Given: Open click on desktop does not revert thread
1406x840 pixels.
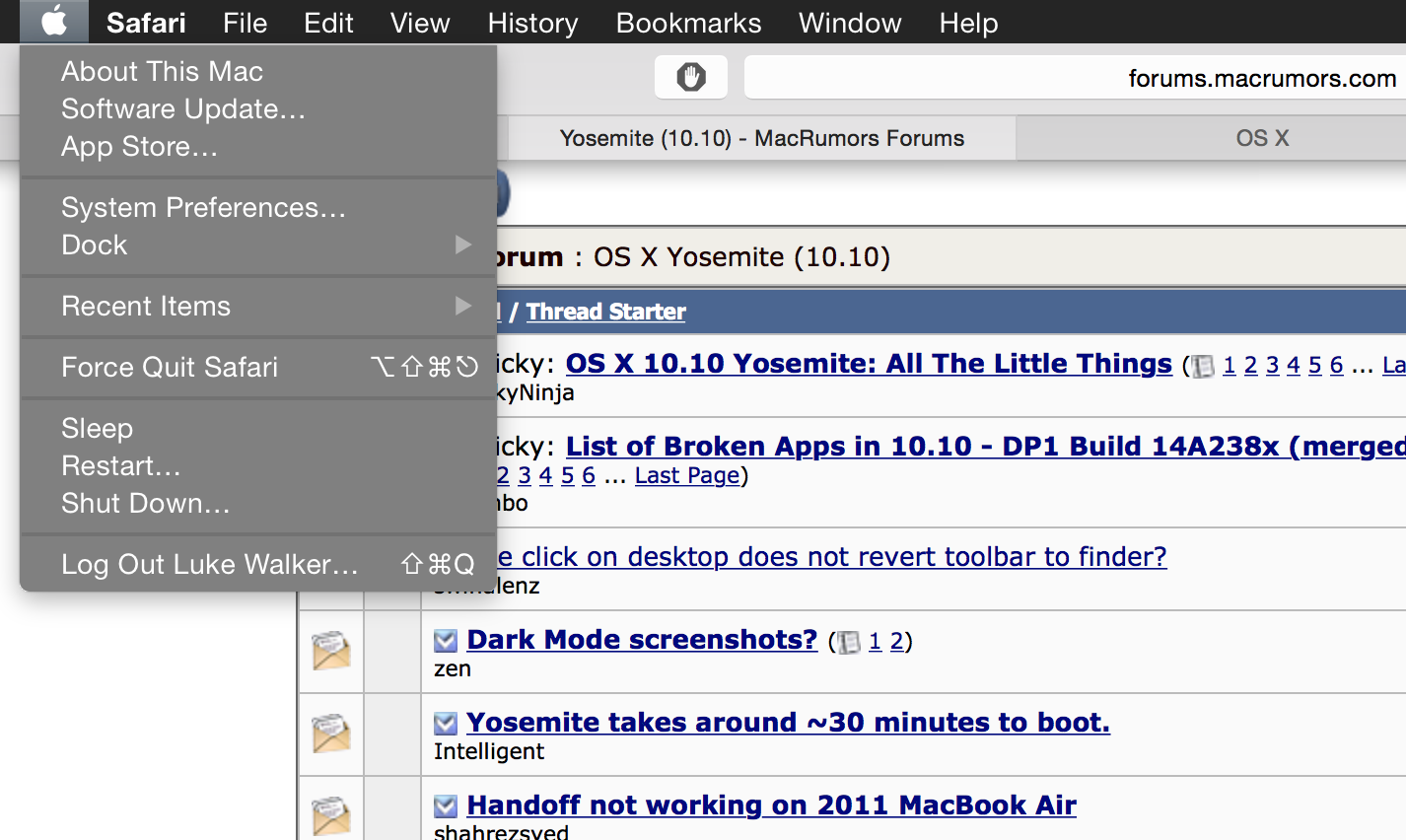Looking at the screenshot, I should 832,557.
